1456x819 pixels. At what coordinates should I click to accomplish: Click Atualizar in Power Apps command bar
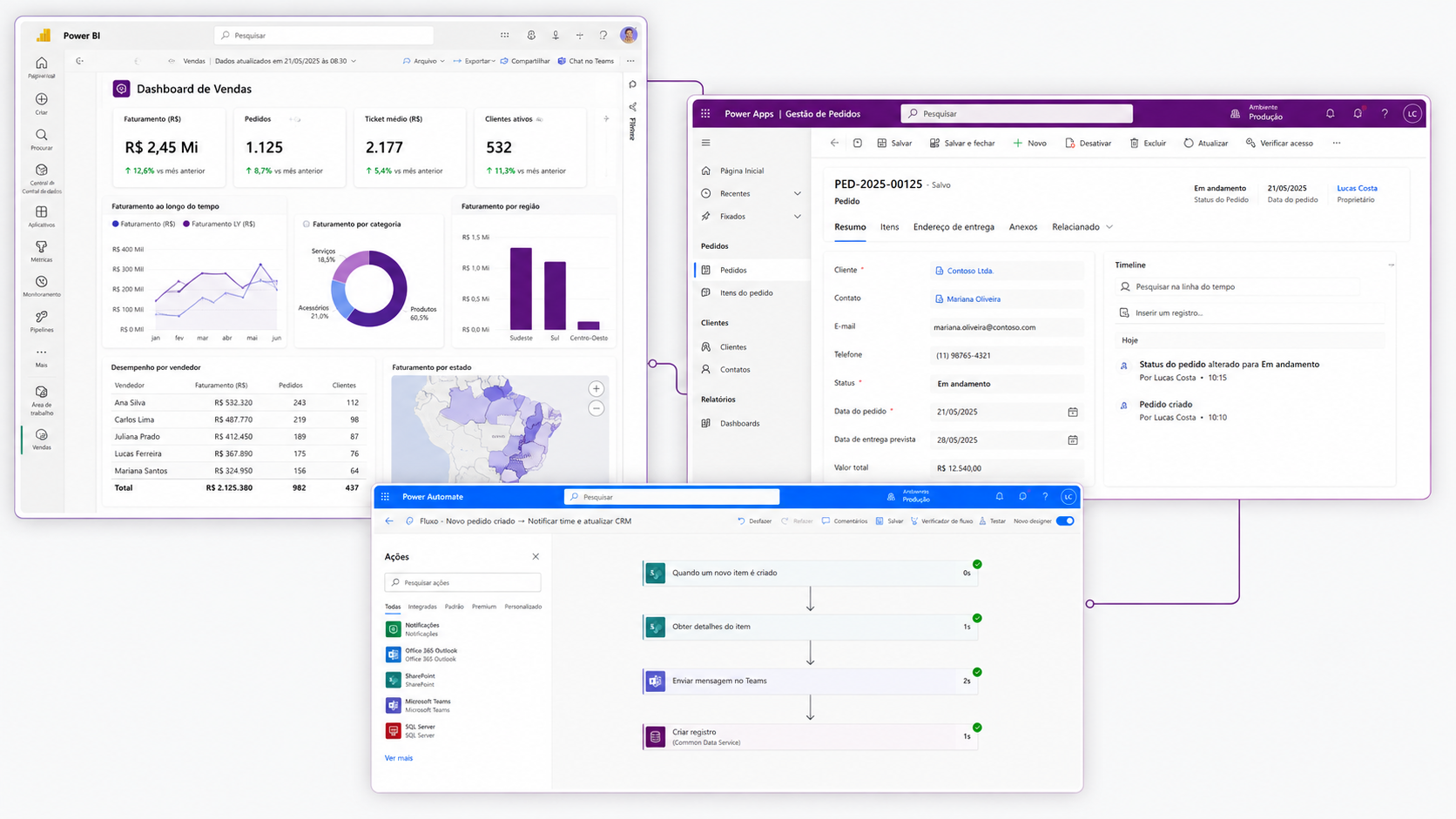tap(1205, 143)
